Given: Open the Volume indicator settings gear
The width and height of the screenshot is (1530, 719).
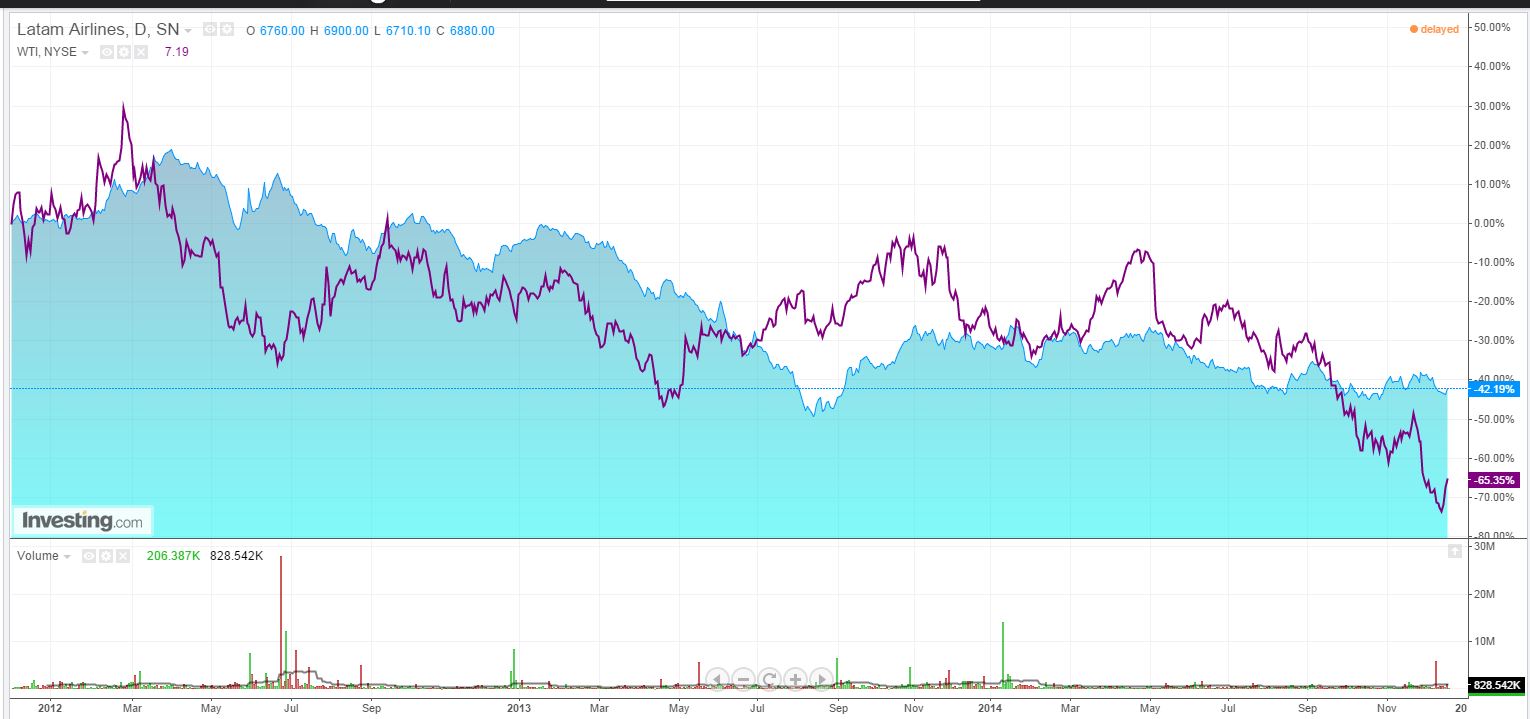Looking at the screenshot, I should (106, 556).
